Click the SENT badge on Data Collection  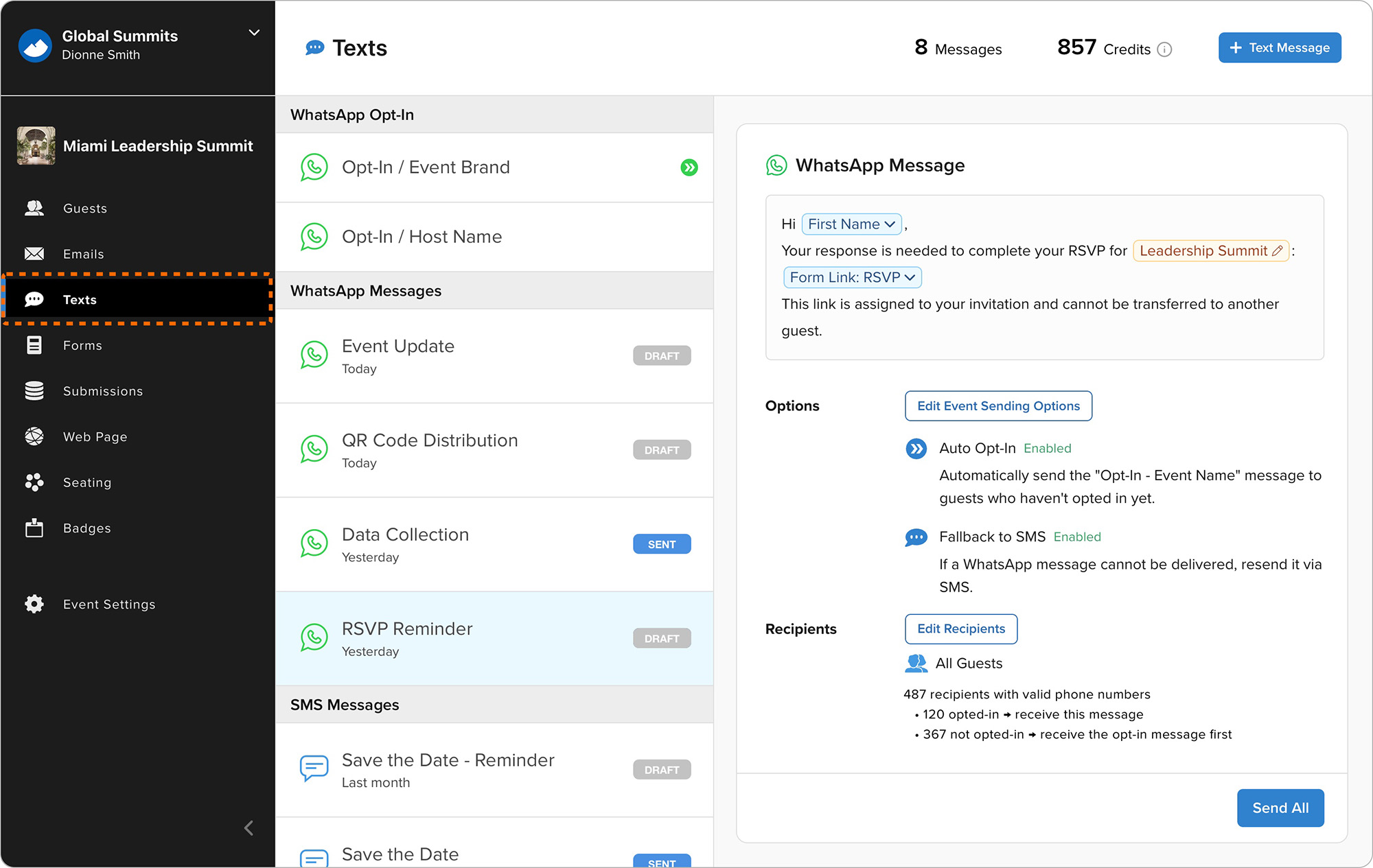662,544
